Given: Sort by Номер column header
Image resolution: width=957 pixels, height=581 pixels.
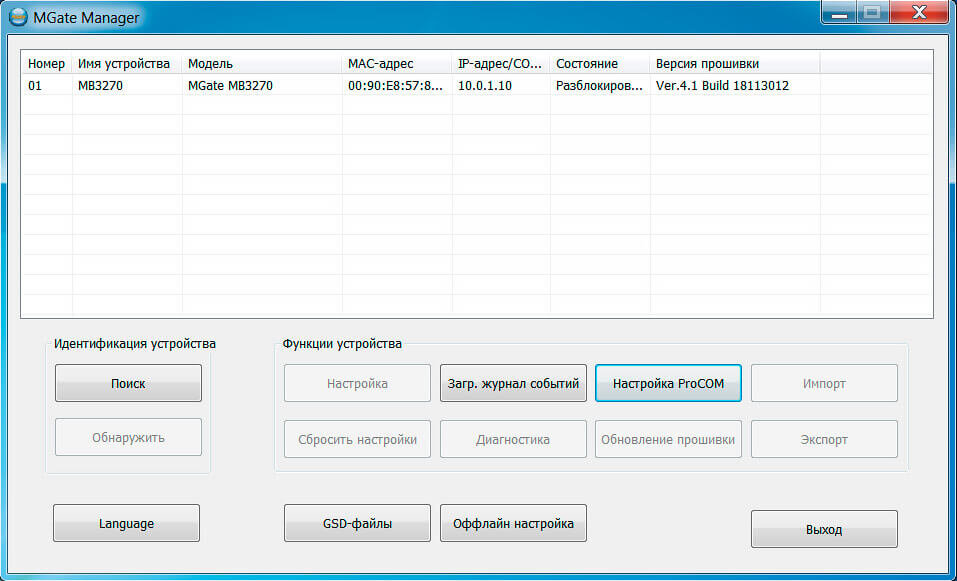Looking at the screenshot, I should [x=47, y=63].
